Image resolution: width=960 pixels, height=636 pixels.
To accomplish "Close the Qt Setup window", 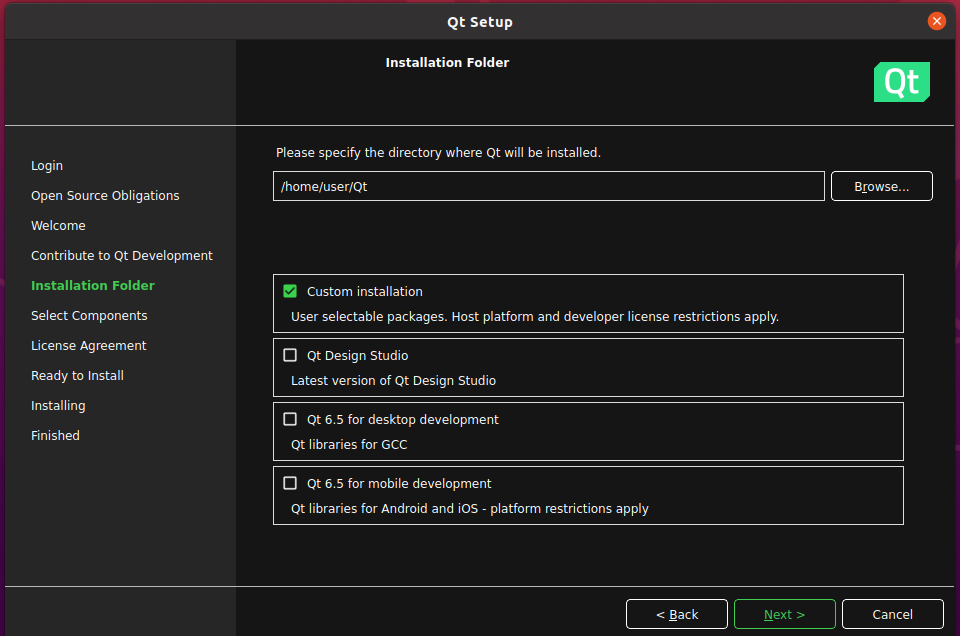I will (936, 21).
